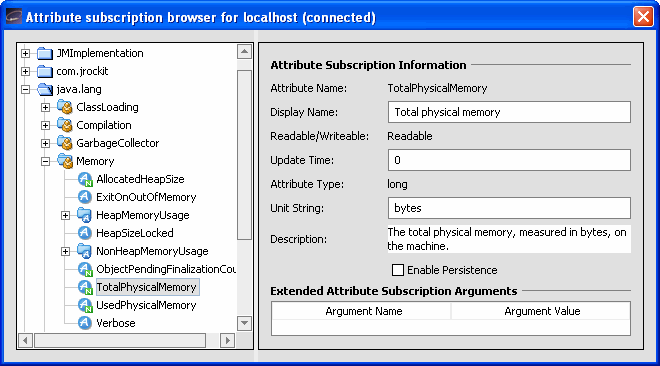Select the JMImplementation tree item
Screen dimensions: 660x366
point(100,53)
